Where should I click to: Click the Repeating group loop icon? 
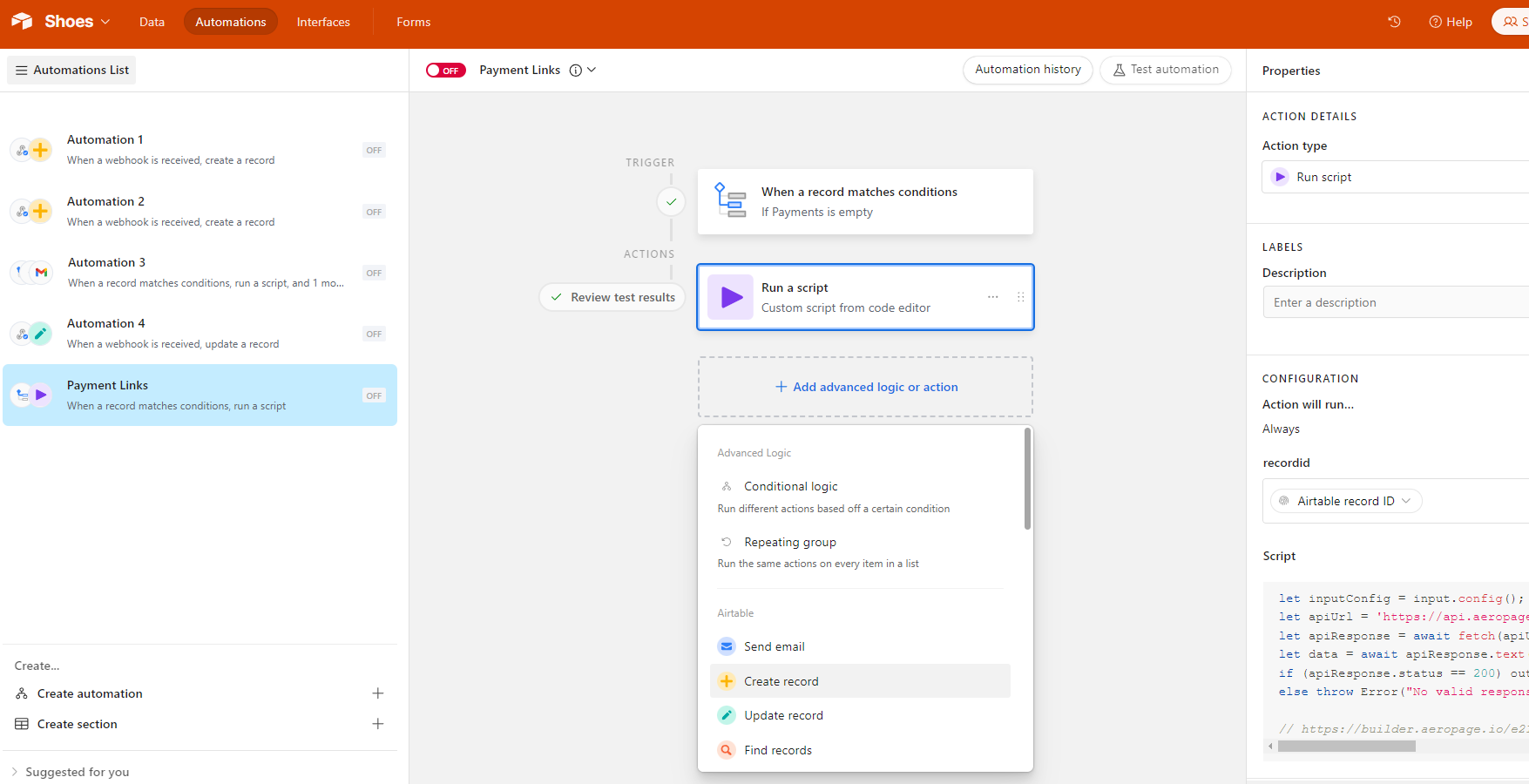click(x=727, y=542)
